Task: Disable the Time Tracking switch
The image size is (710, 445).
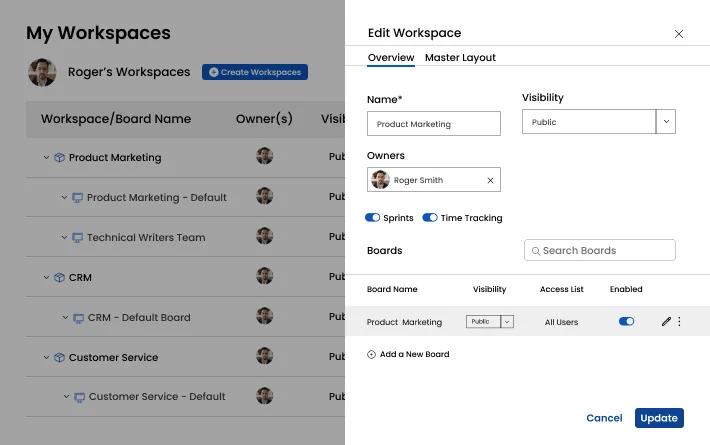Action: pyautogui.click(x=430, y=218)
